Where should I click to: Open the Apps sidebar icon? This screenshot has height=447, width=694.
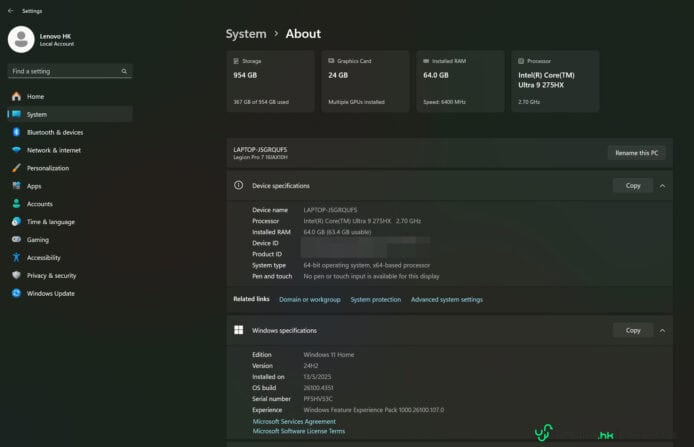click(16, 186)
